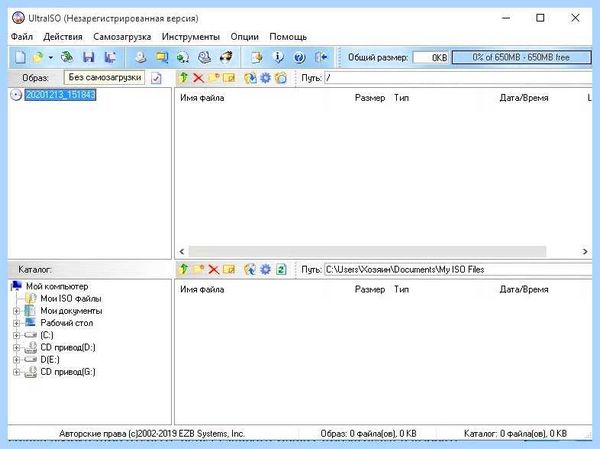Click the Save As floppy icon
Viewport: 600px width, 449px height.
pos(110,57)
